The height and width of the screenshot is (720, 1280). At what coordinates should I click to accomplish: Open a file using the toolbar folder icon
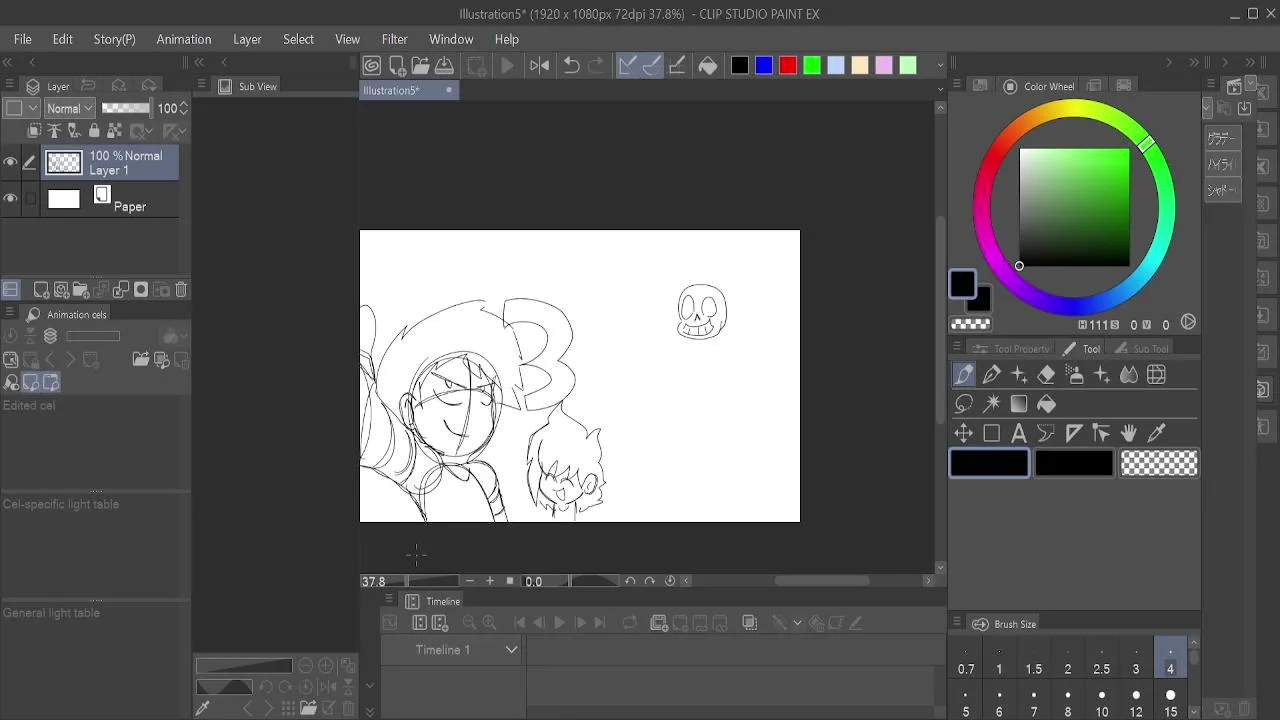[421, 66]
